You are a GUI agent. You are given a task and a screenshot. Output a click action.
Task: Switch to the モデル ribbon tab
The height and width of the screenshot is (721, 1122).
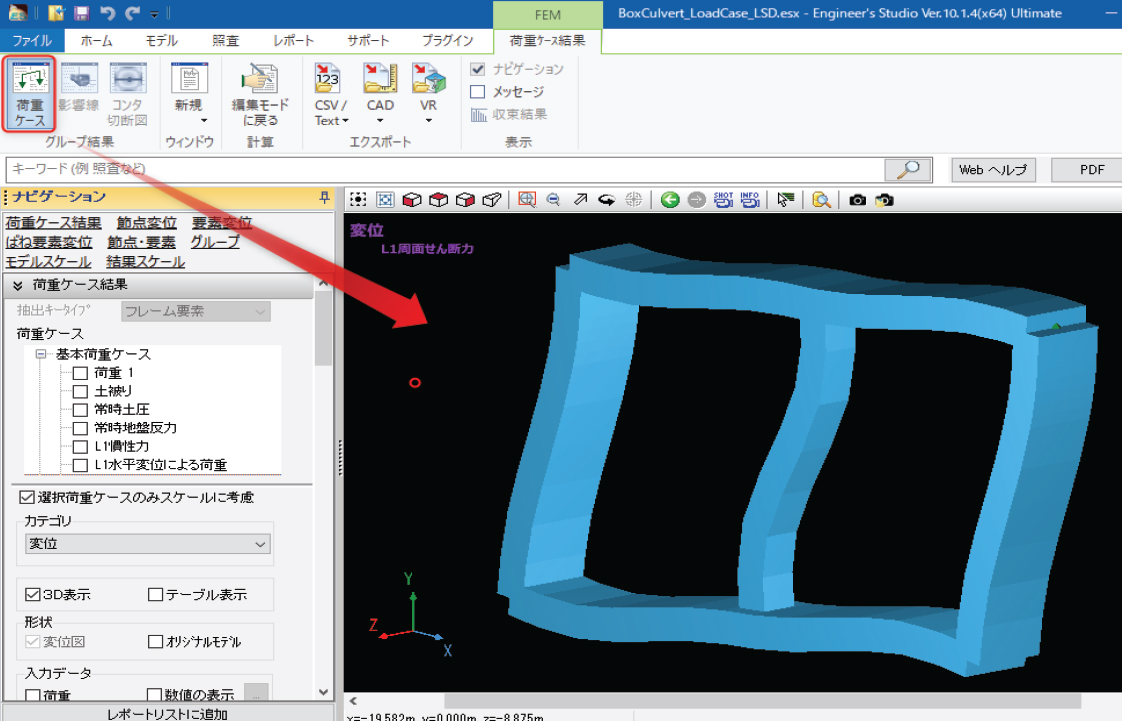162,40
